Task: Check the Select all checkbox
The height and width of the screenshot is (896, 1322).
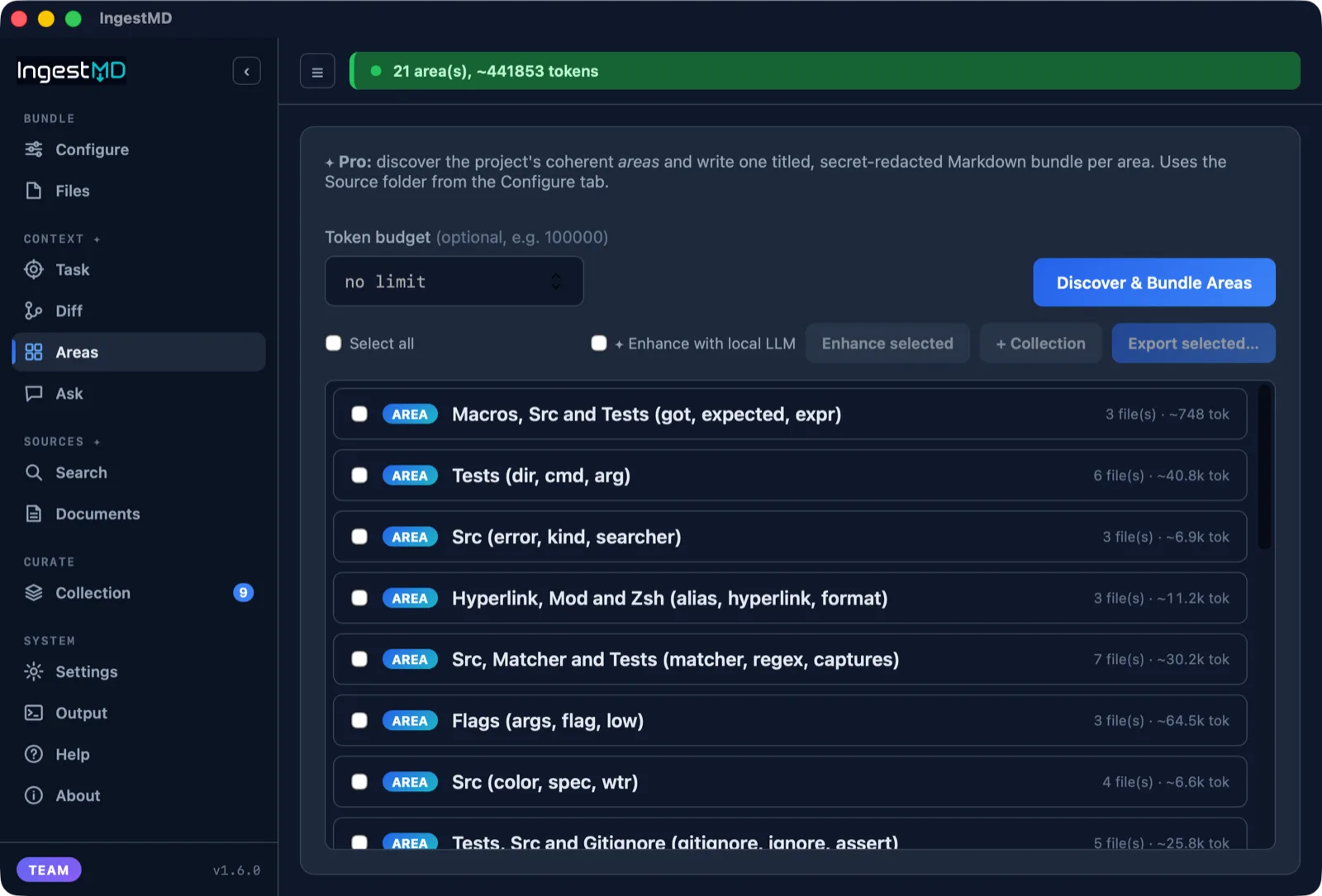Action: (334, 344)
